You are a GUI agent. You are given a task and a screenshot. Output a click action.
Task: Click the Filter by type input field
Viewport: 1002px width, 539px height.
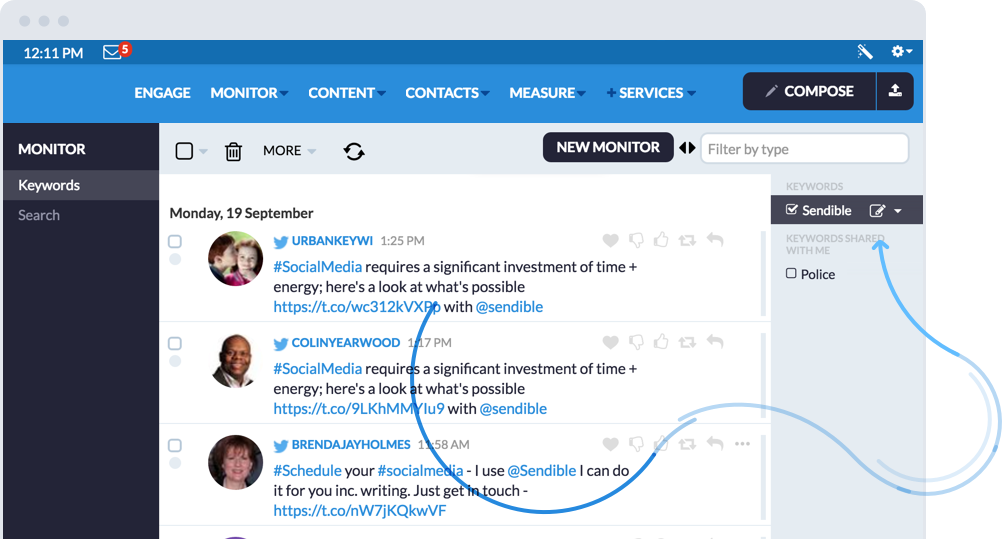tap(804, 149)
